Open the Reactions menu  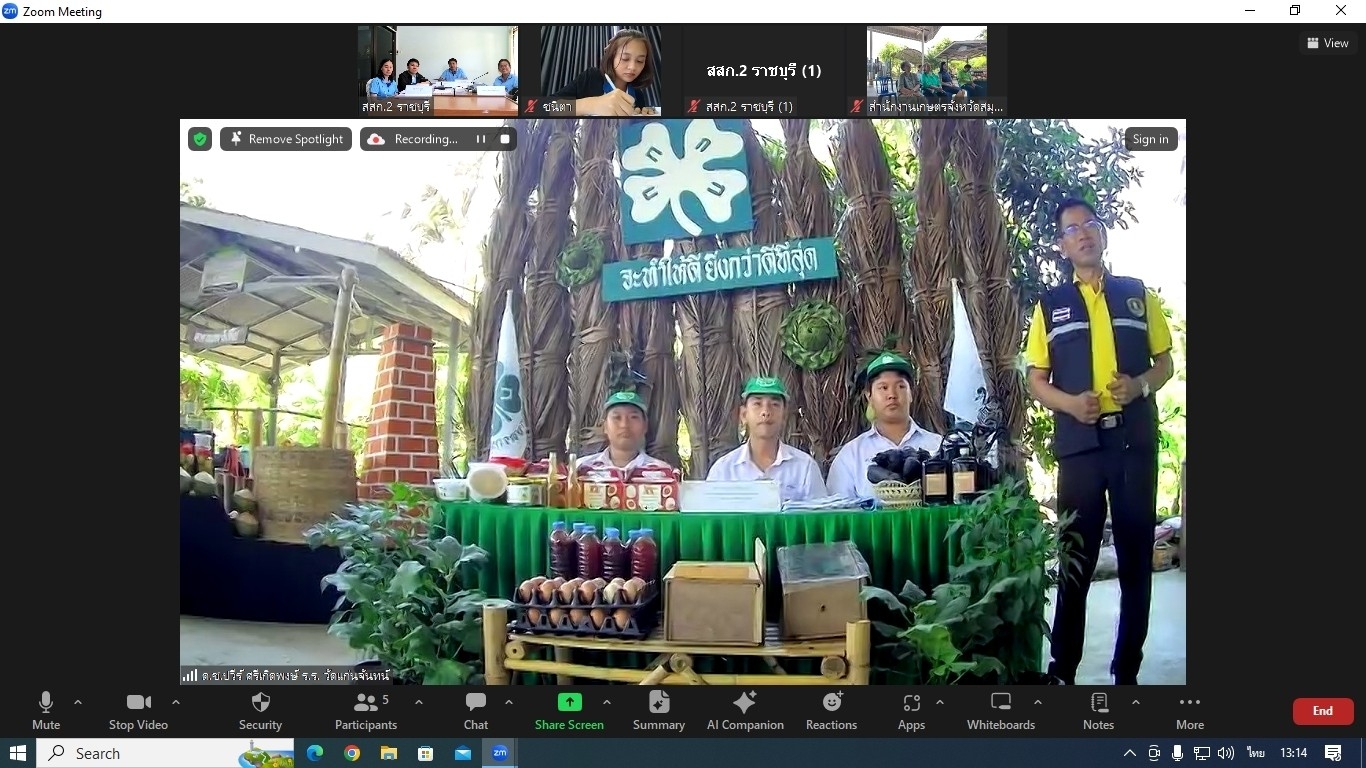(x=831, y=711)
